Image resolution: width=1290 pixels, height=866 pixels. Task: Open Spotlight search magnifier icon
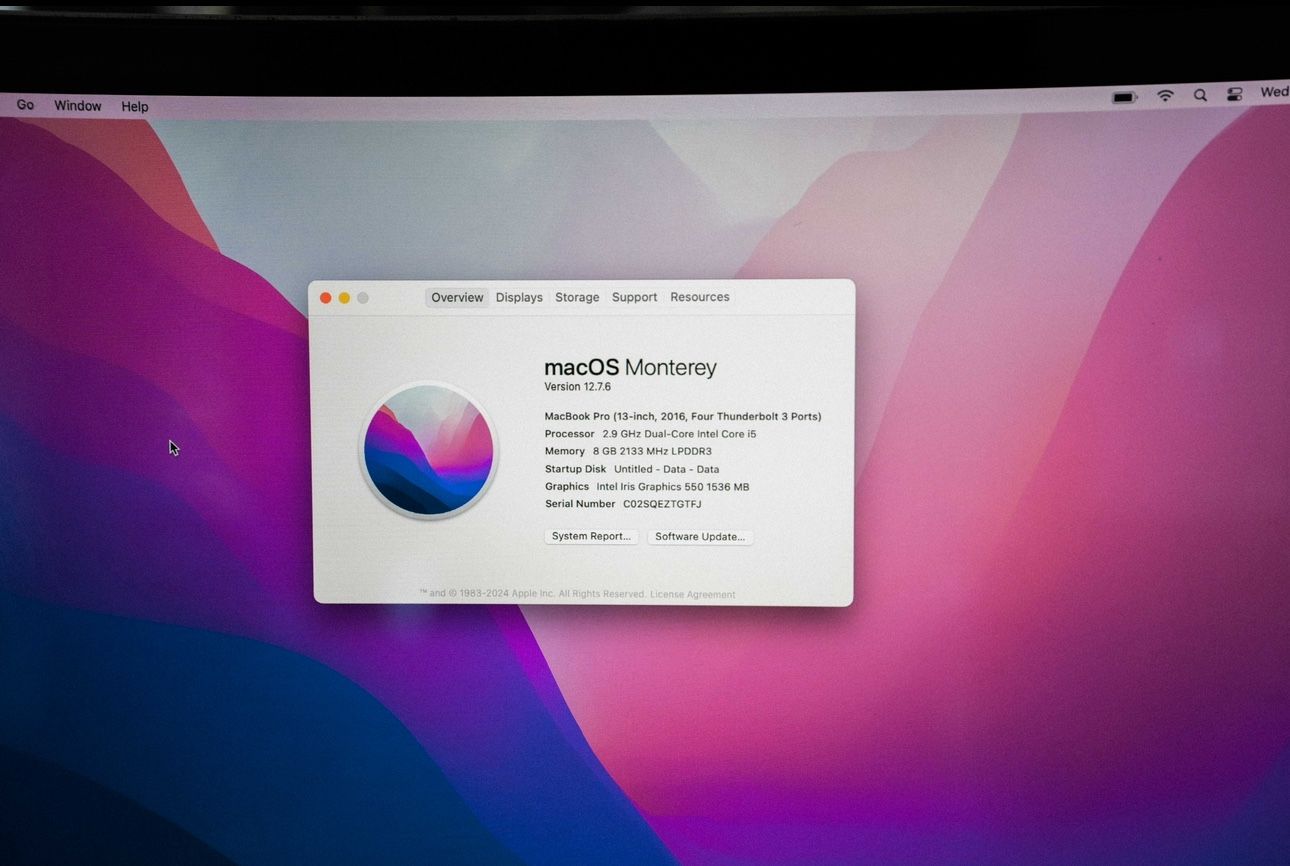[1200, 96]
